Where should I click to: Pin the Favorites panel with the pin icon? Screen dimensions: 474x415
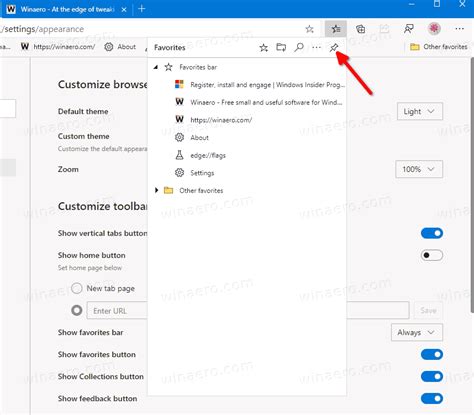(x=334, y=48)
